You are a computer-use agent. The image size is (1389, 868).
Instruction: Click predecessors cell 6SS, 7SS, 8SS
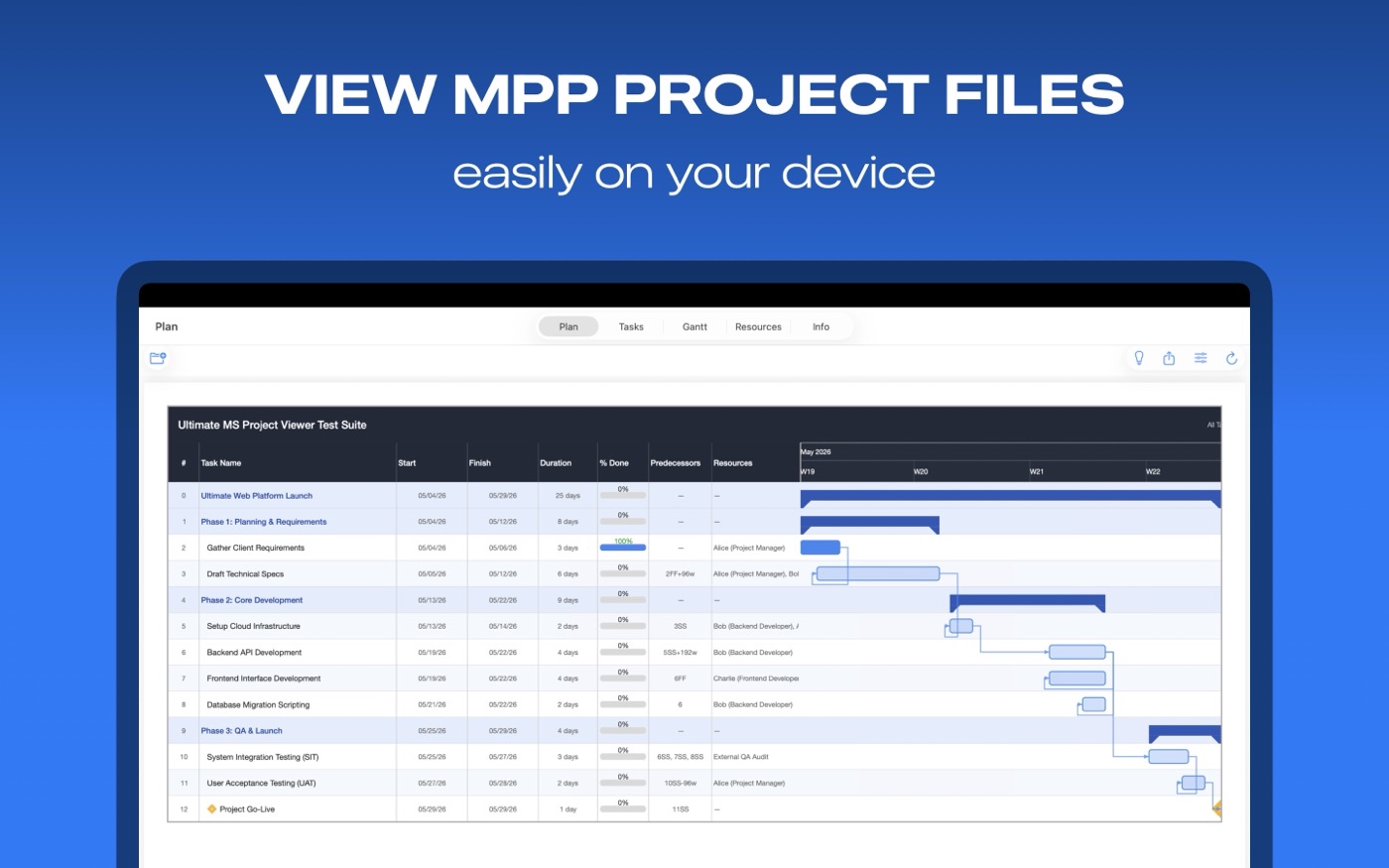[681, 757]
